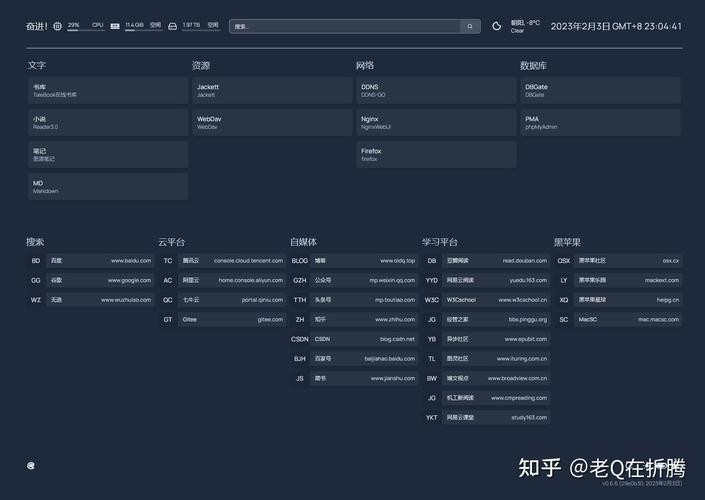Focus the search input field
Viewport: 705px width, 500px height.
point(345,26)
